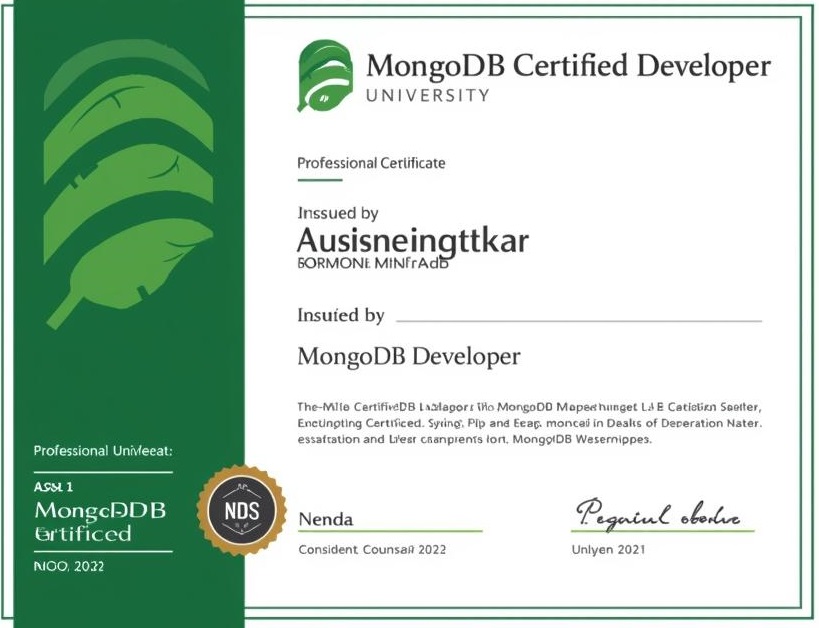Click the 'Nenda' signature name
The height and width of the screenshot is (628, 819).
[326, 519]
